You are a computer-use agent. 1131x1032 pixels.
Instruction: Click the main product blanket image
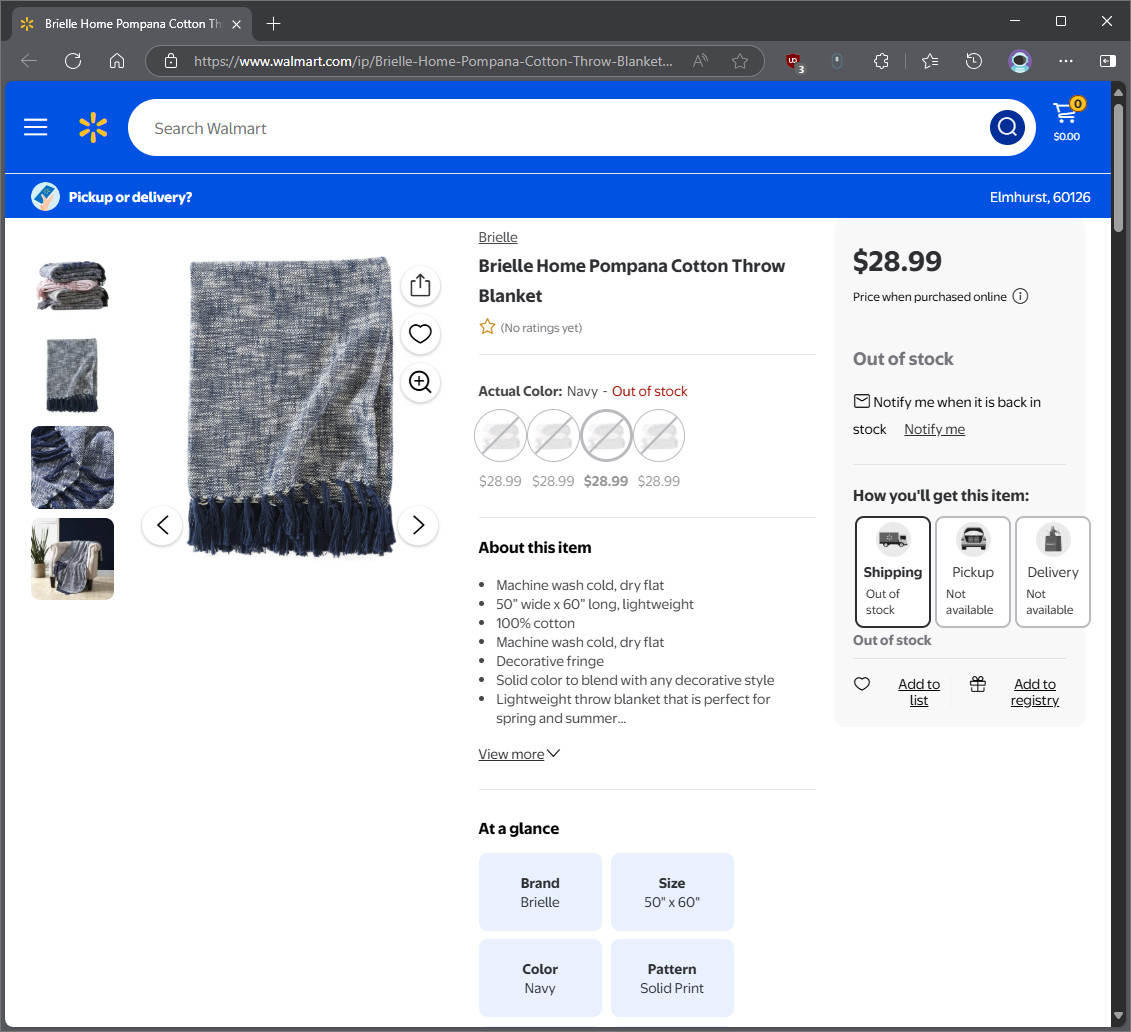[292, 407]
